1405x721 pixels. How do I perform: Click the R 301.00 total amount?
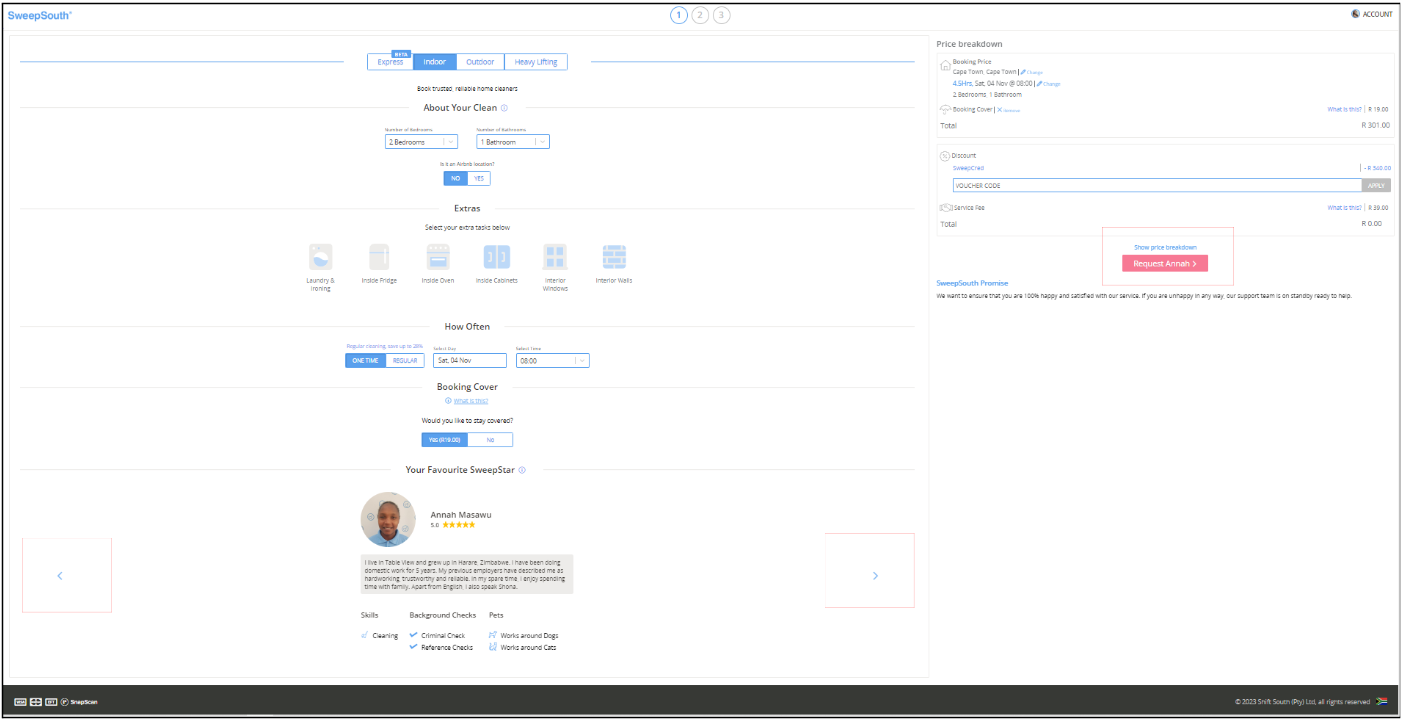[x=1376, y=125]
